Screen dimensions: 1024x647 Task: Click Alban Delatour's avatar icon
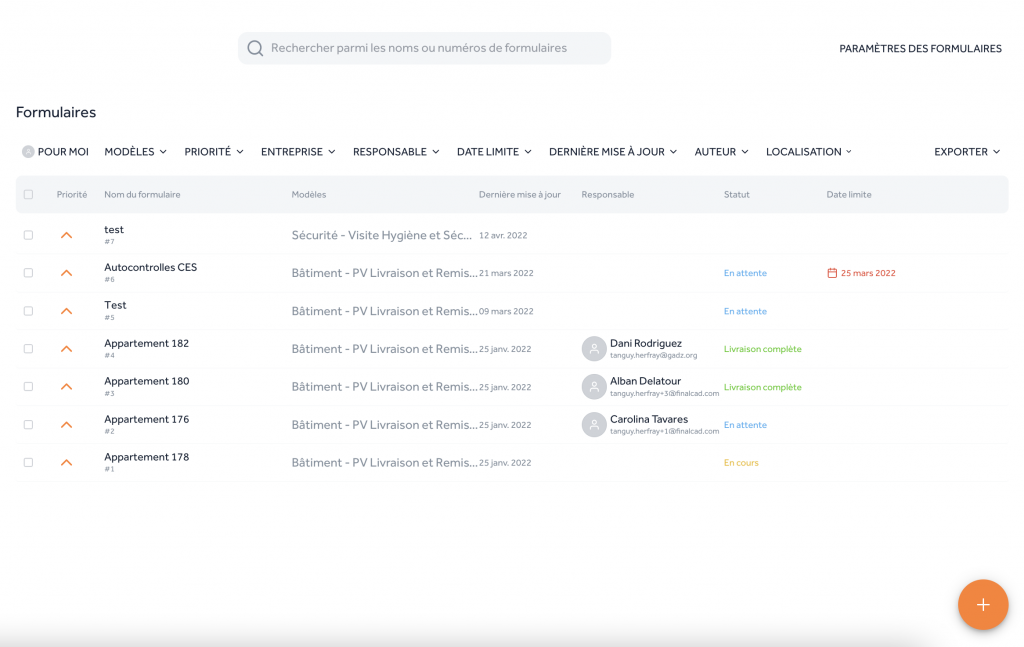coord(594,387)
